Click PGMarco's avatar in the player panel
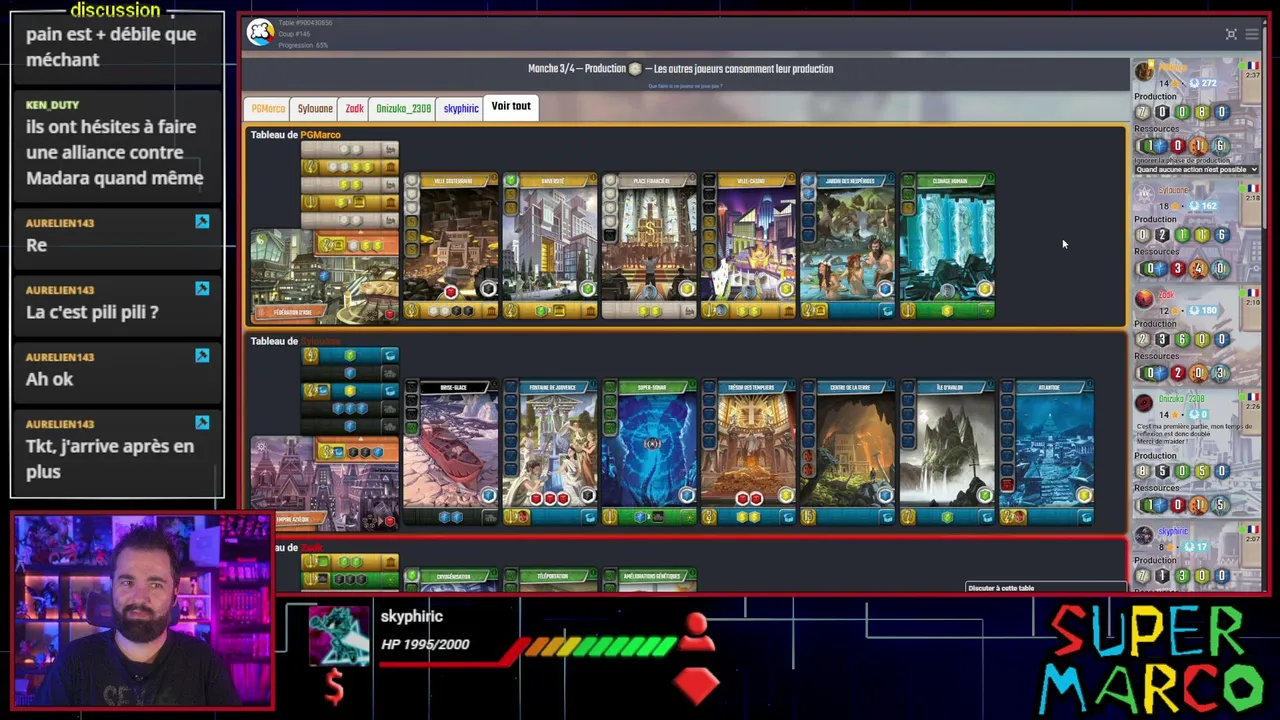 [1144, 72]
